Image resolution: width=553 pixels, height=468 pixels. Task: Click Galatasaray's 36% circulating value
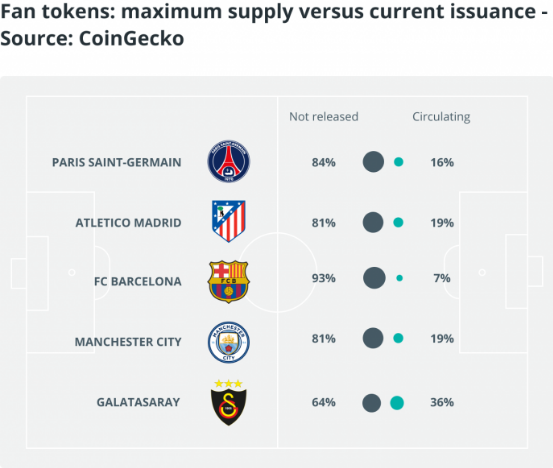442,402
